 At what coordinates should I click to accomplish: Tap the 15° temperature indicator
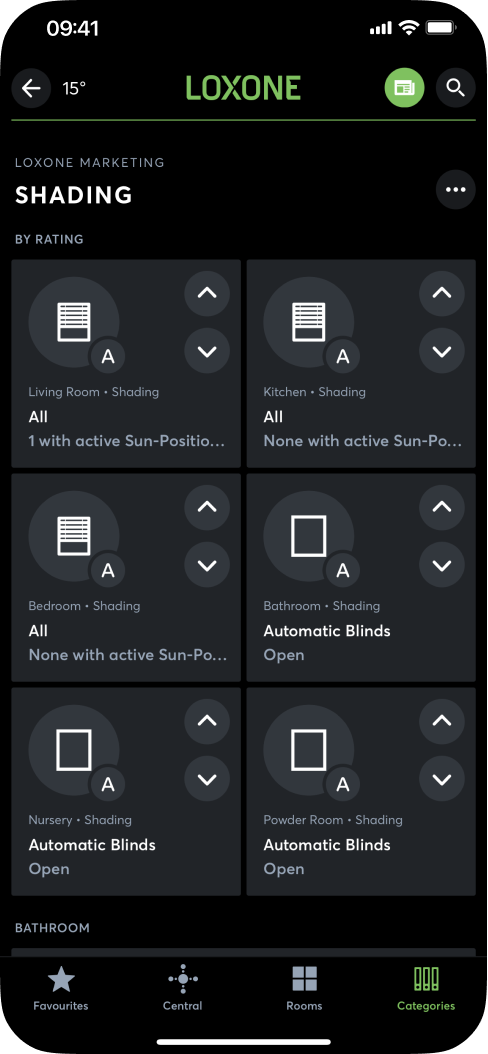(74, 88)
